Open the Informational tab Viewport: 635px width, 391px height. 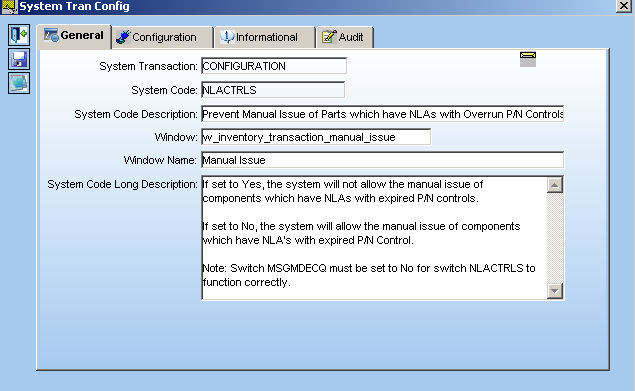point(264,37)
